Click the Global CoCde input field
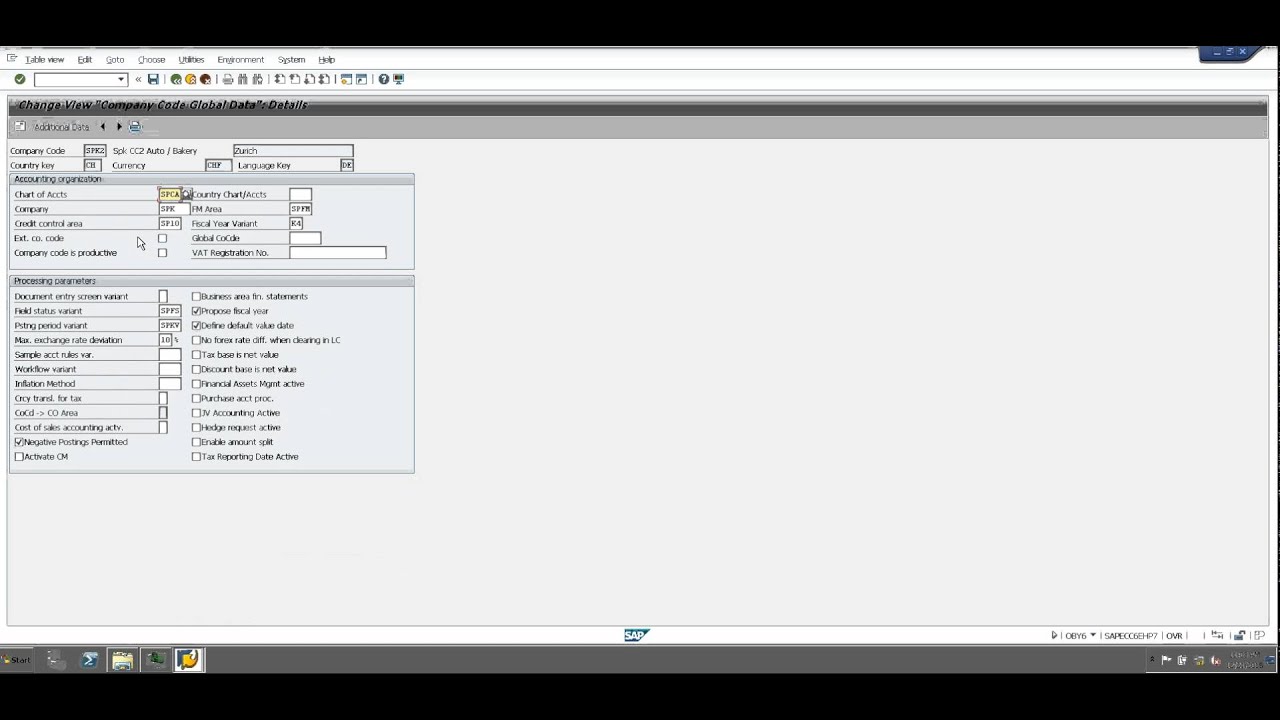 pyautogui.click(x=305, y=238)
